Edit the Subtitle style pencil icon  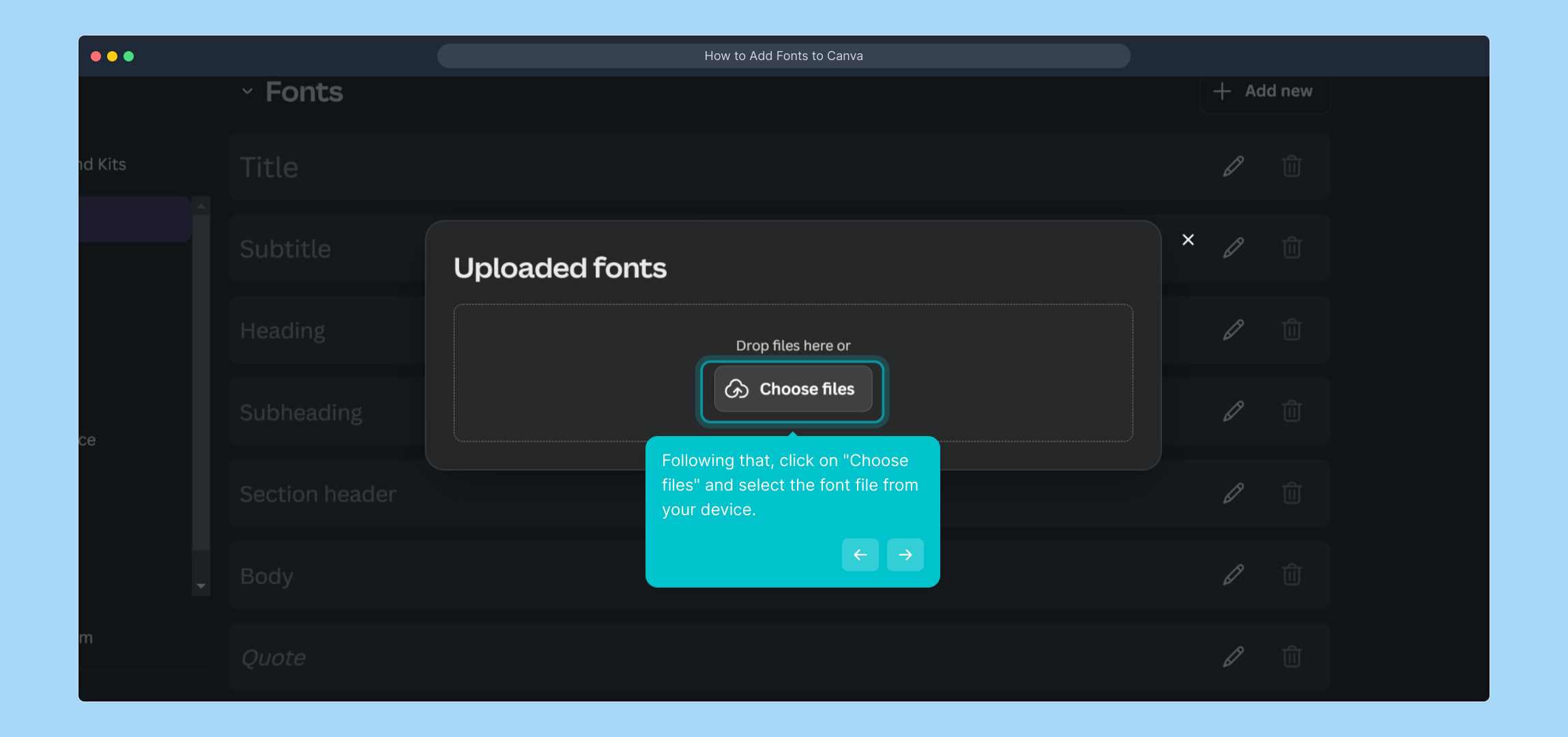coord(1232,248)
